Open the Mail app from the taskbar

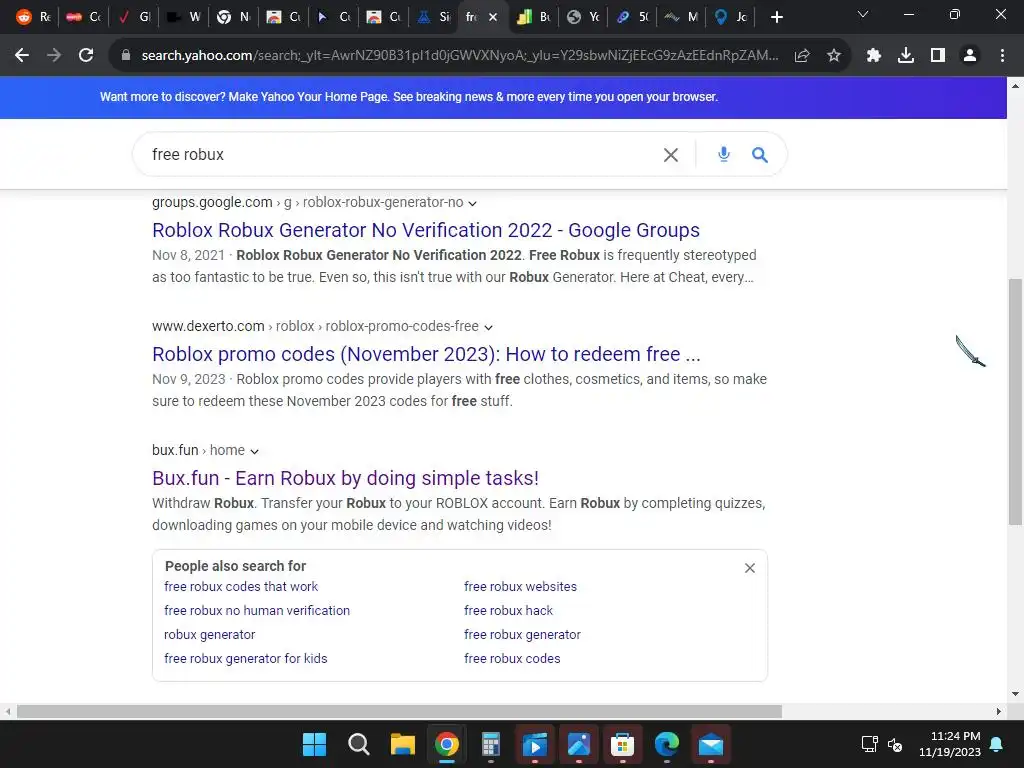(711, 744)
